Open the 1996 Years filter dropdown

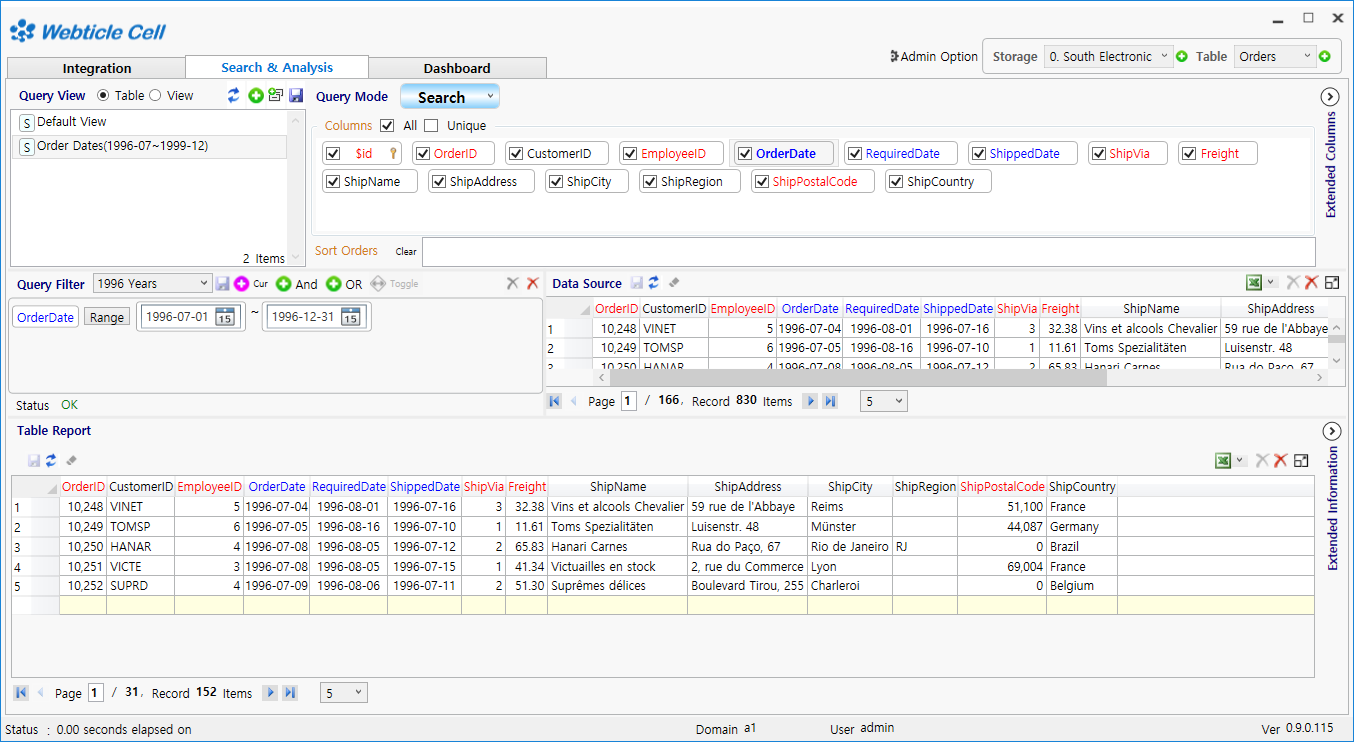[153, 284]
